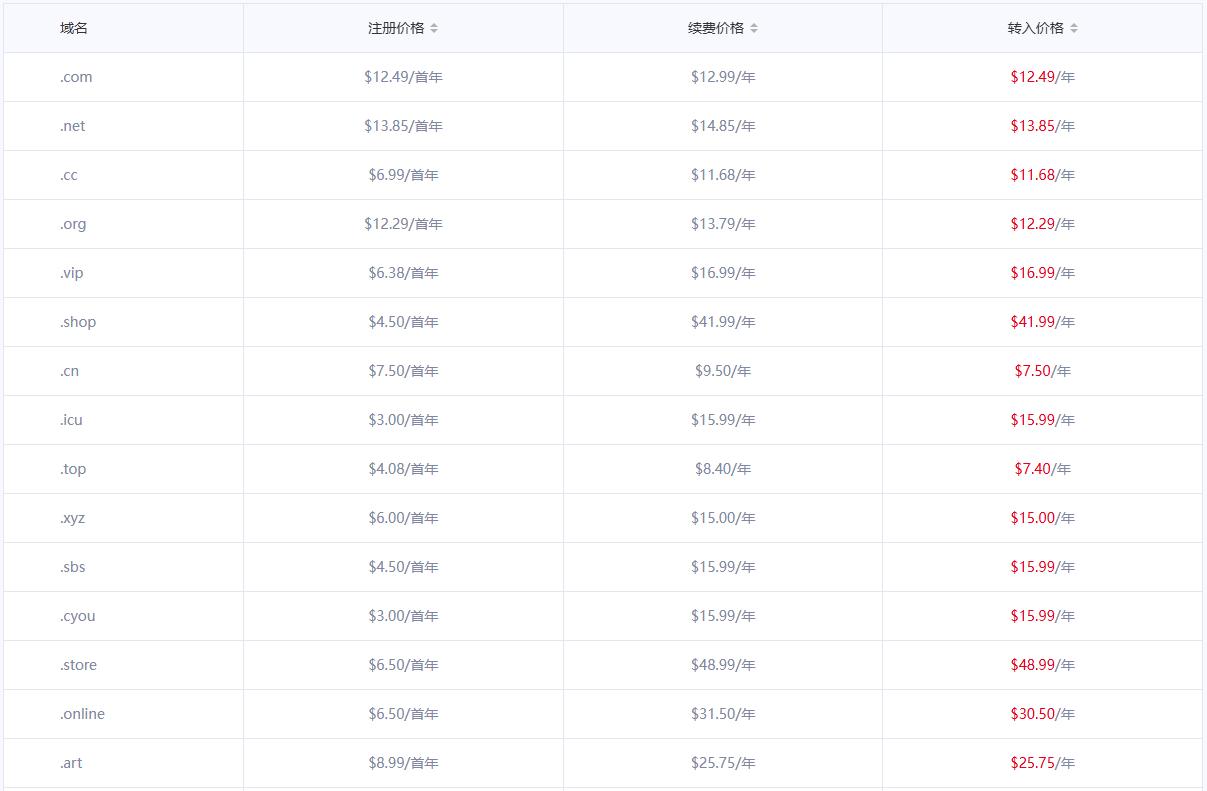Image resolution: width=1207 pixels, height=791 pixels.
Task: Open the .org domain row
Action: pos(73,224)
